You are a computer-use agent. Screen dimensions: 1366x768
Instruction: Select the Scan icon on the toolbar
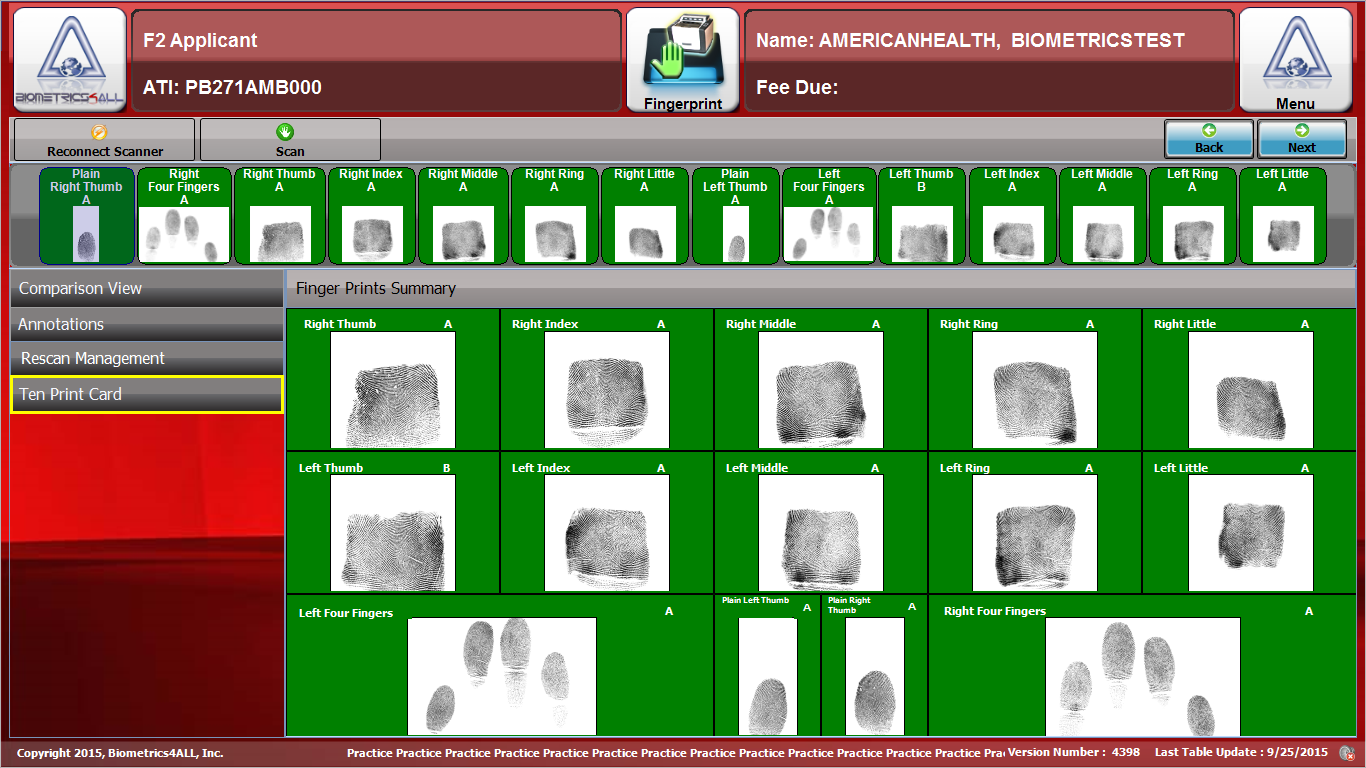coord(289,139)
